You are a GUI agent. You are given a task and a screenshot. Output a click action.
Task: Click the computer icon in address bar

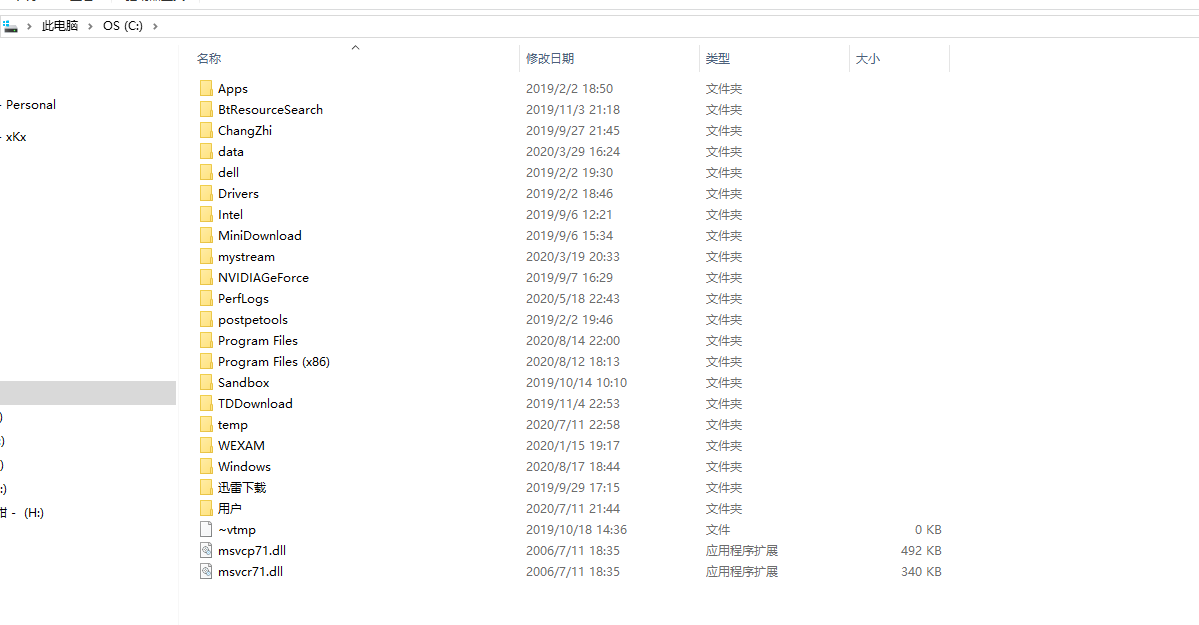pos(10,26)
